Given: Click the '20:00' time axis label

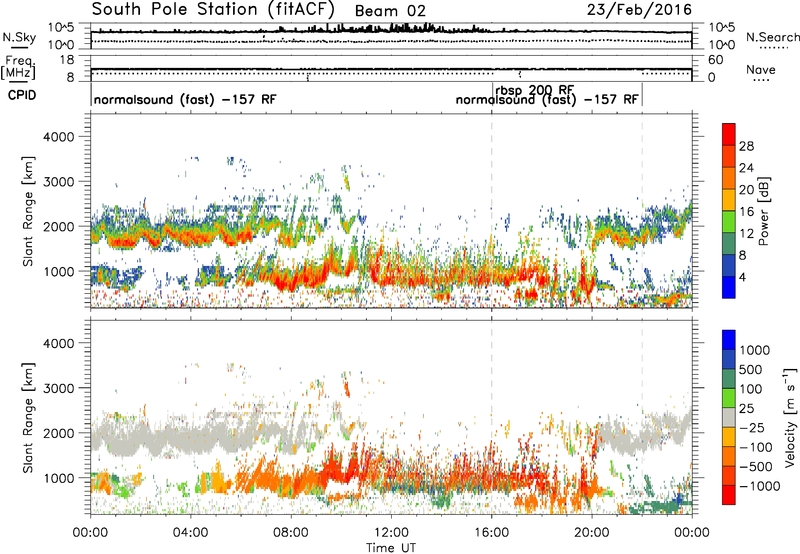Looking at the screenshot, I should [592, 533].
